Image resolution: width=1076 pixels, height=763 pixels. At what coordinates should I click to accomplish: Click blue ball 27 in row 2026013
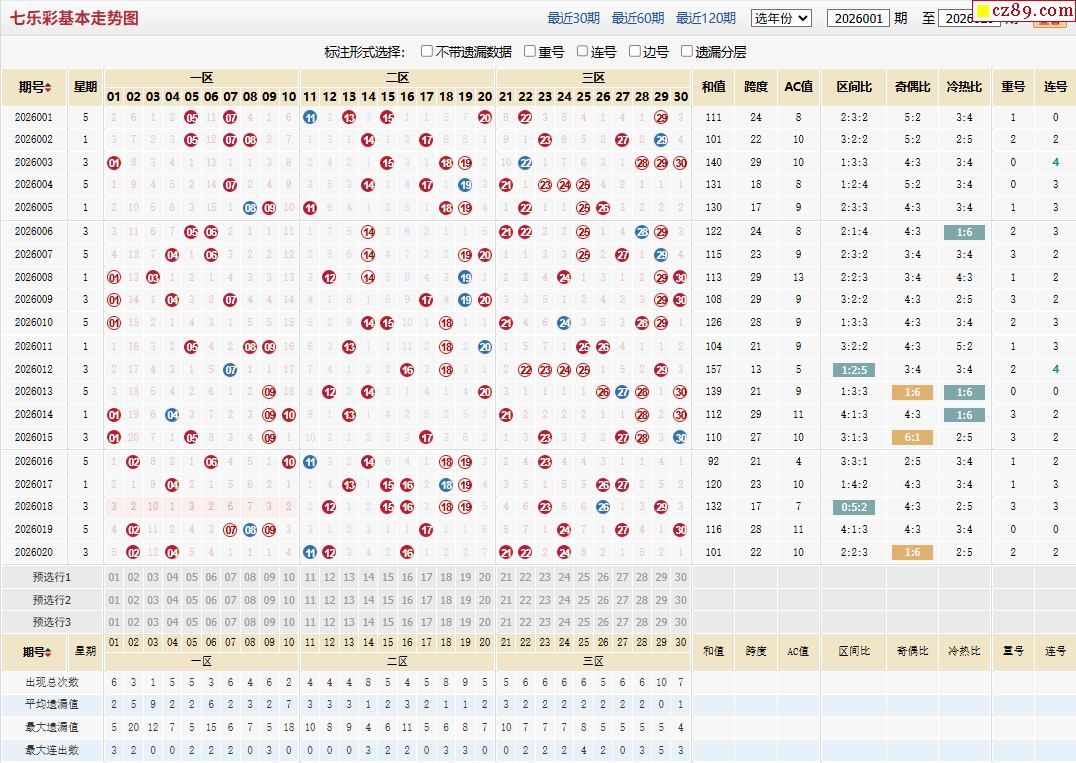click(622, 392)
